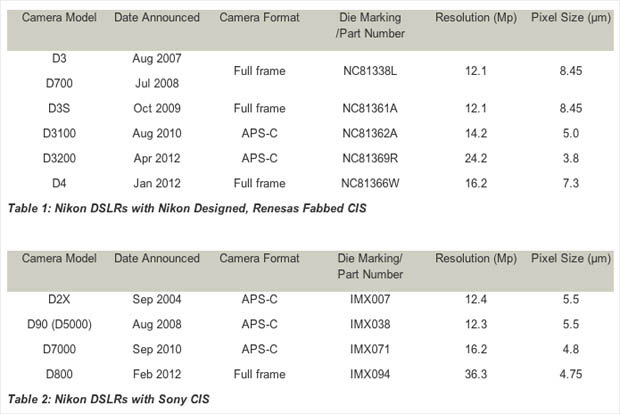Select the D4 camera model cell
Viewport: 620px width, 414px height.
[59, 183]
